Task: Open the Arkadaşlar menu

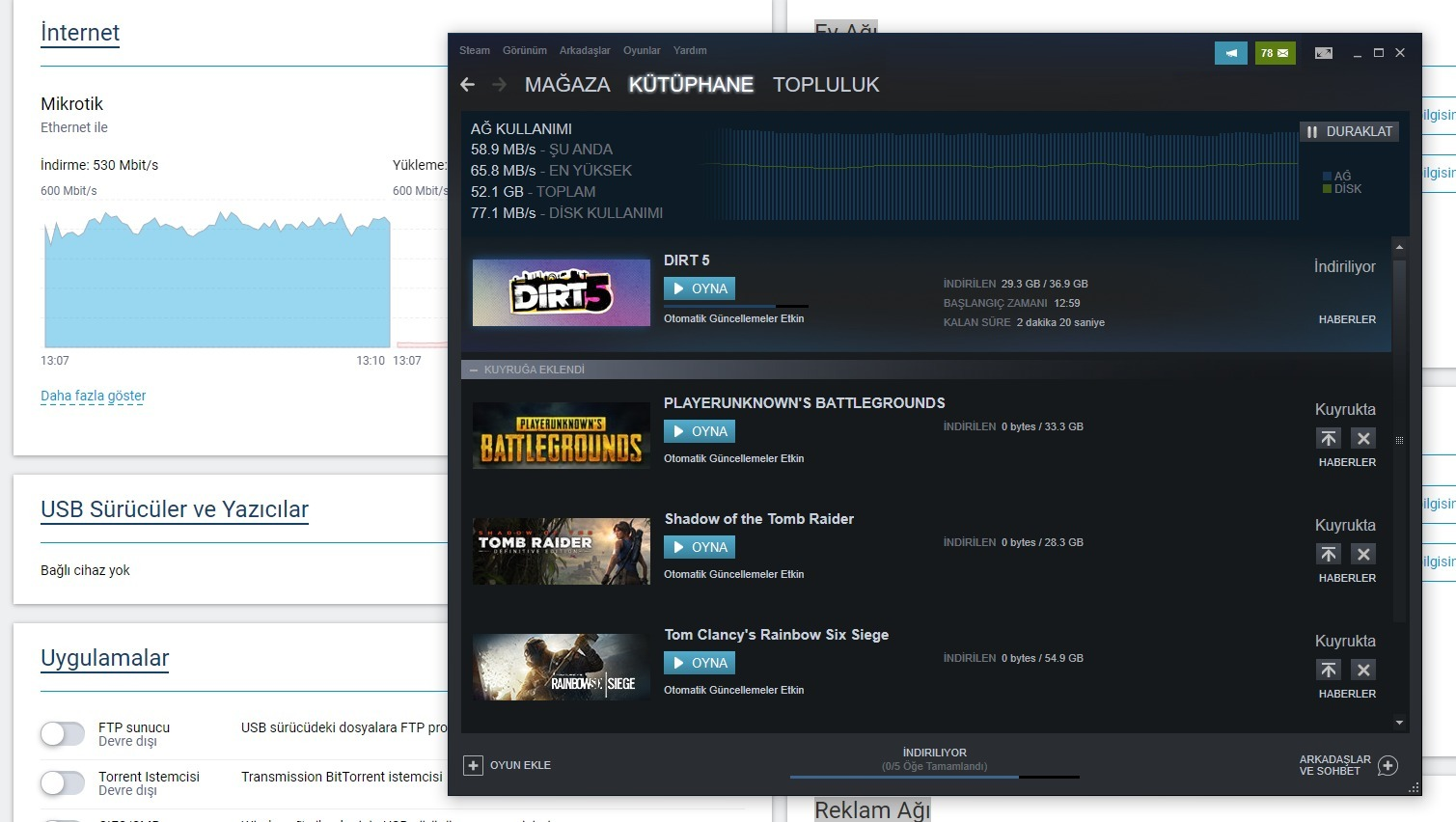Action: click(585, 50)
